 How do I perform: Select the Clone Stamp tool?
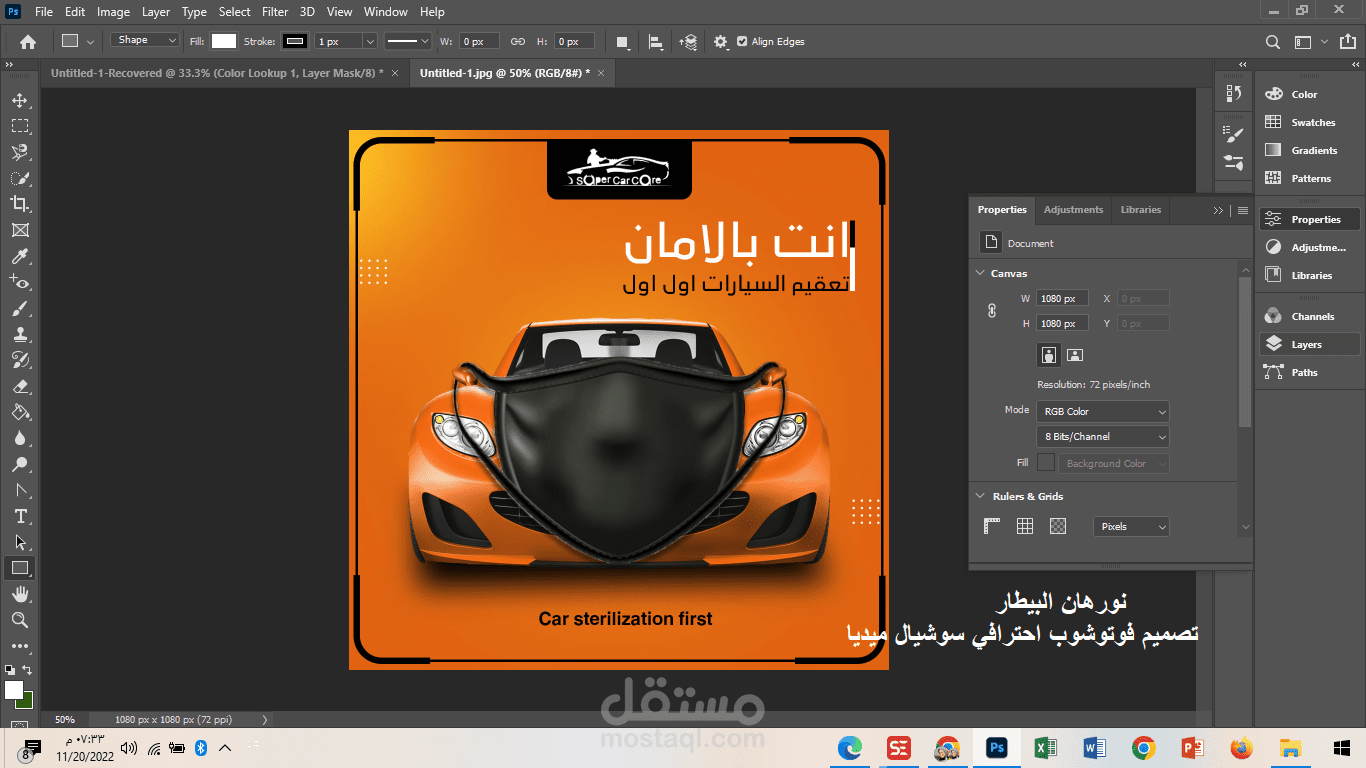(19, 335)
